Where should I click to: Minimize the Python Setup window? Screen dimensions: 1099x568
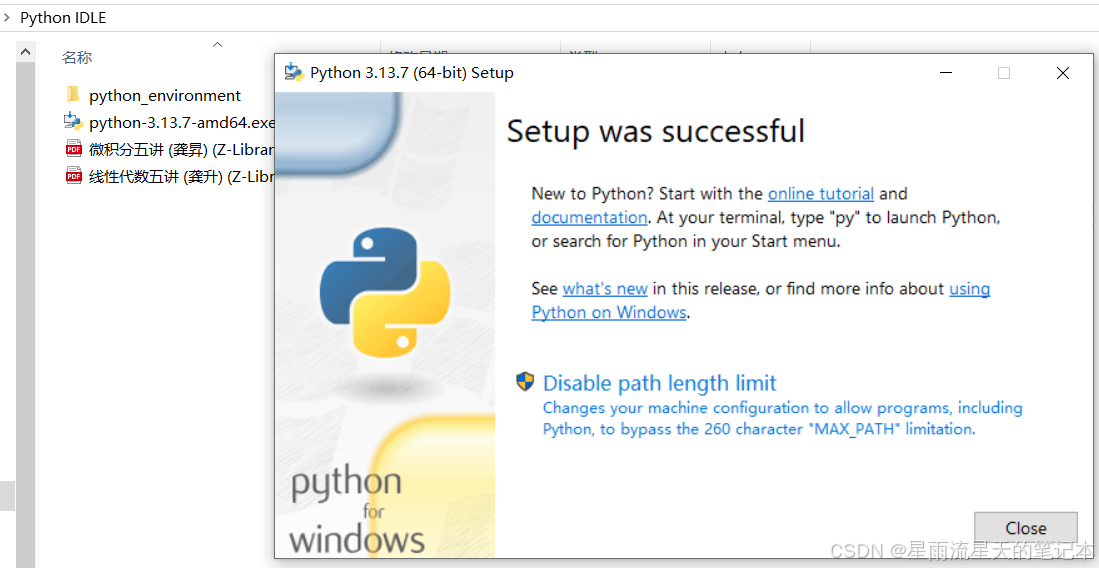946,73
